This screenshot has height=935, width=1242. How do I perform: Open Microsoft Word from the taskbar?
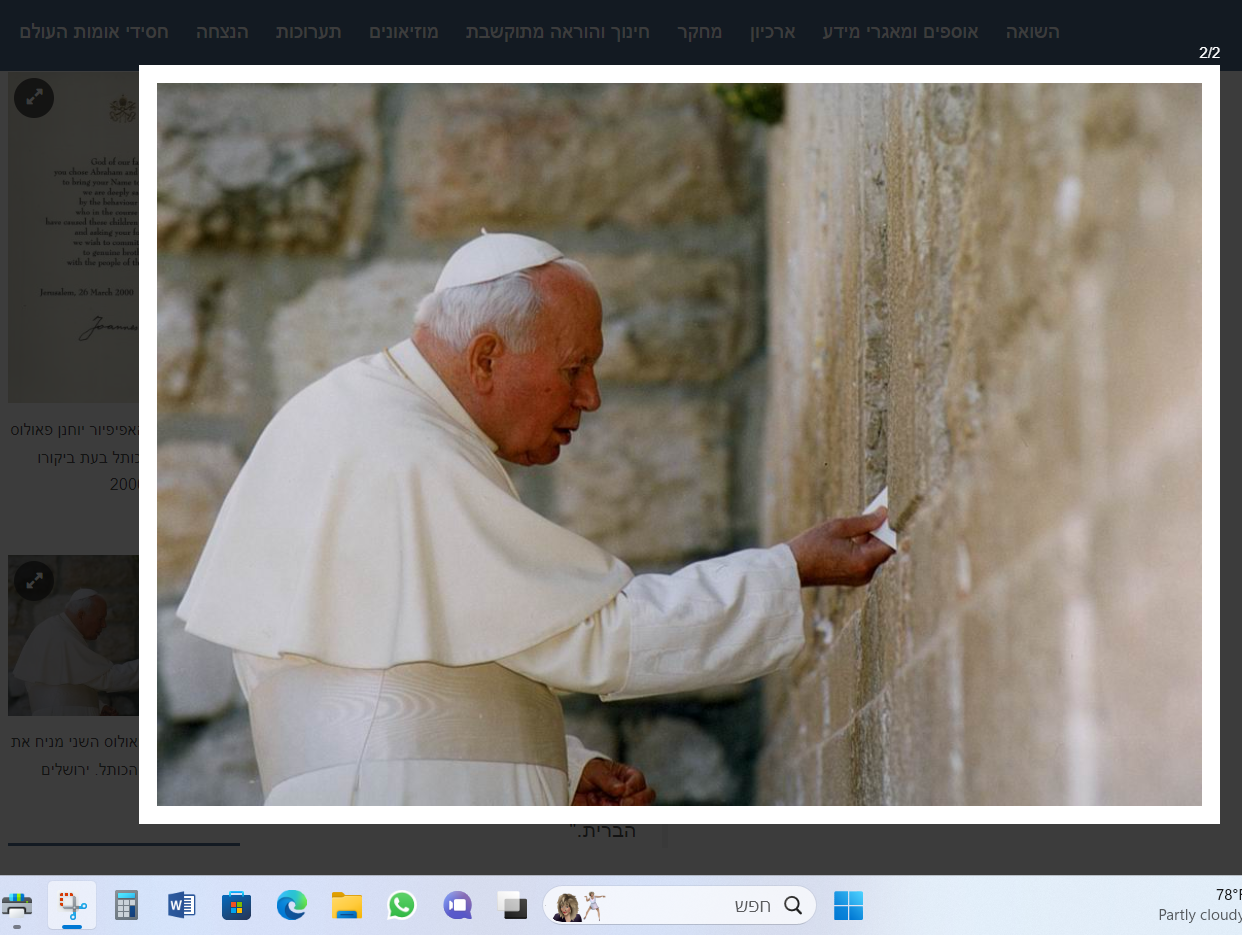pos(180,905)
